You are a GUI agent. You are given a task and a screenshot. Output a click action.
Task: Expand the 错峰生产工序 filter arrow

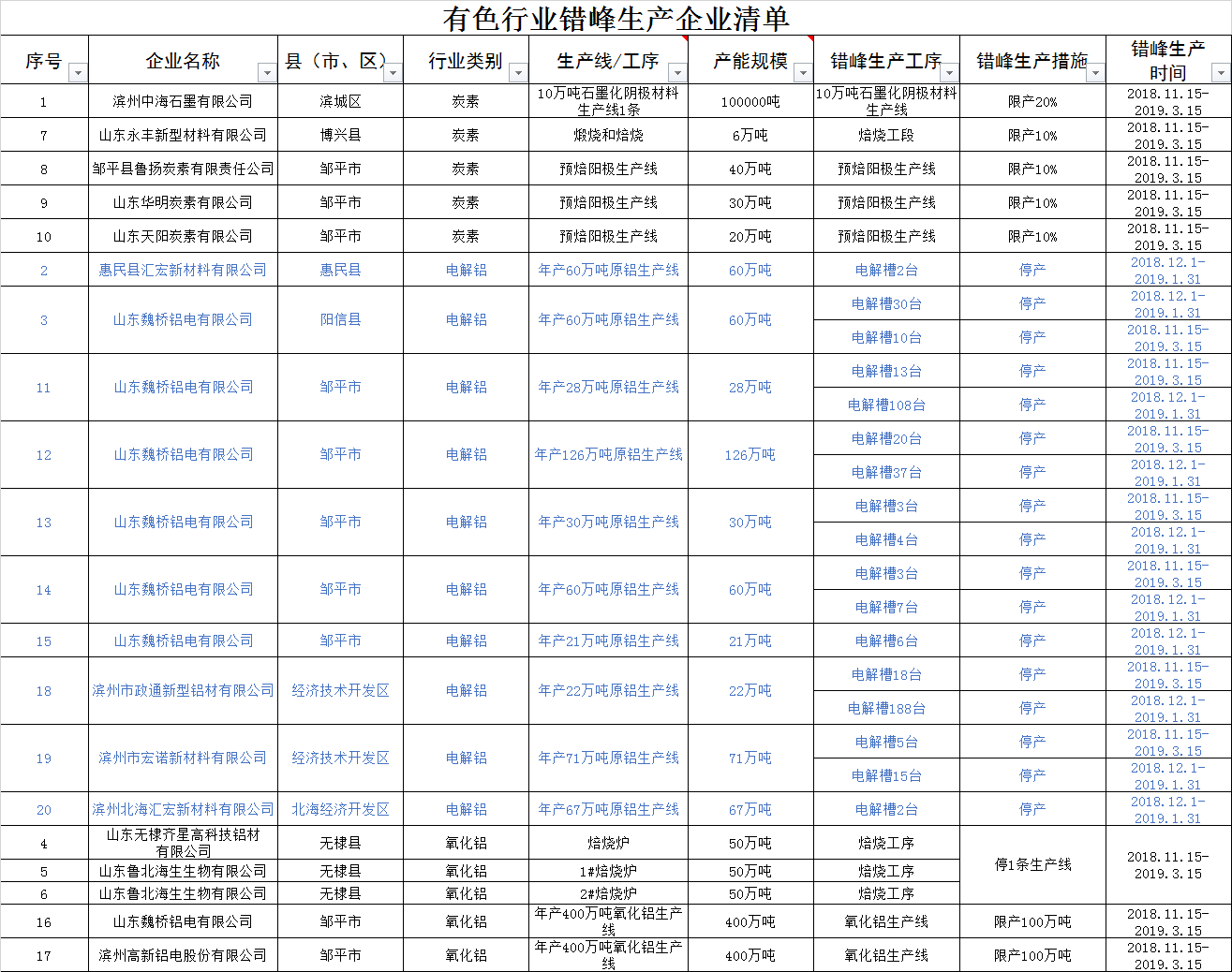pyautogui.click(x=949, y=73)
